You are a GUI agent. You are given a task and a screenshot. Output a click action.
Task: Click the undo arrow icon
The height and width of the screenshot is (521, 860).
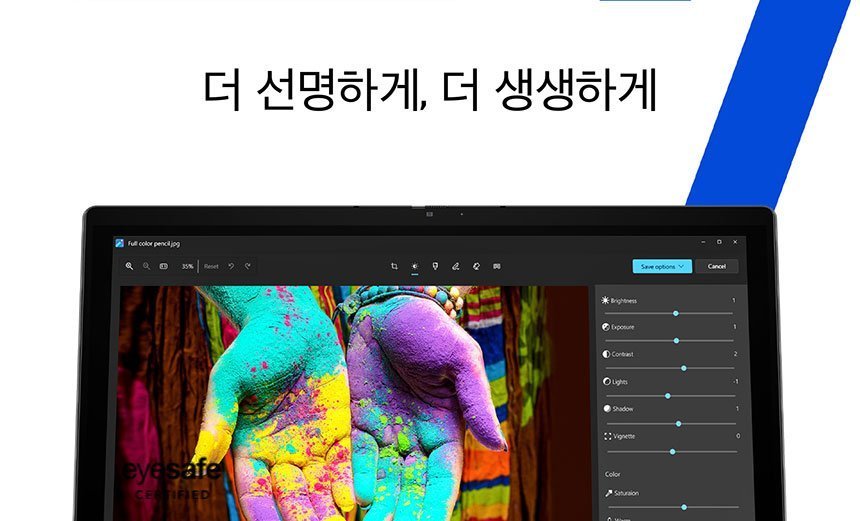click(x=231, y=266)
